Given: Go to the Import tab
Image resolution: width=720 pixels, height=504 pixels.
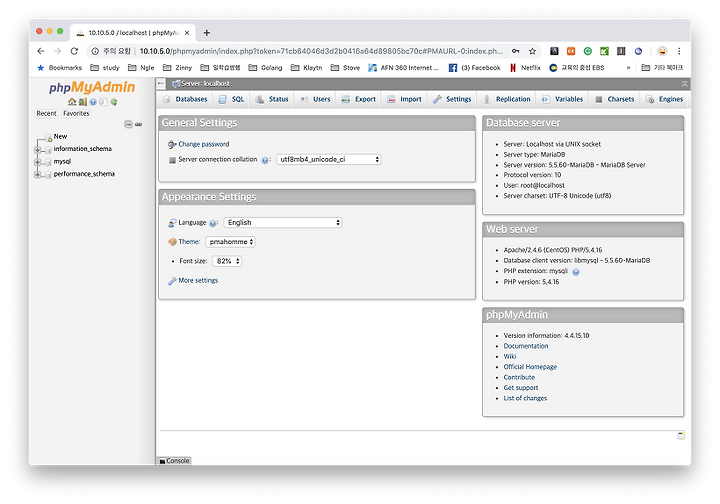Looking at the screenshot, I should 405,99.
